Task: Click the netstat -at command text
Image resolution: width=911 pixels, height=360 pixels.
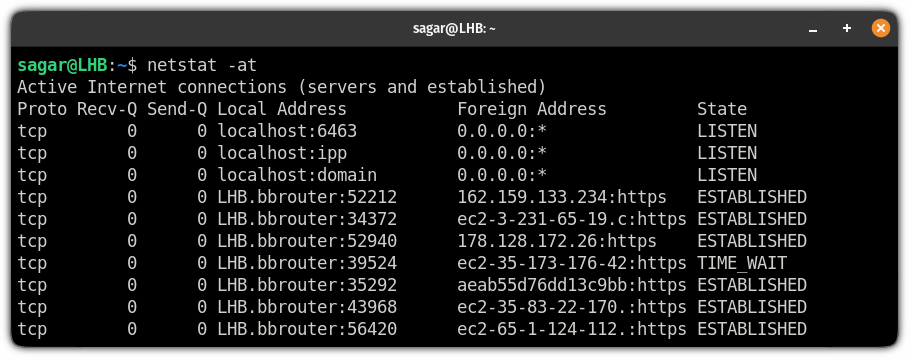Action: pyautogui.click(x=202, y=65)
